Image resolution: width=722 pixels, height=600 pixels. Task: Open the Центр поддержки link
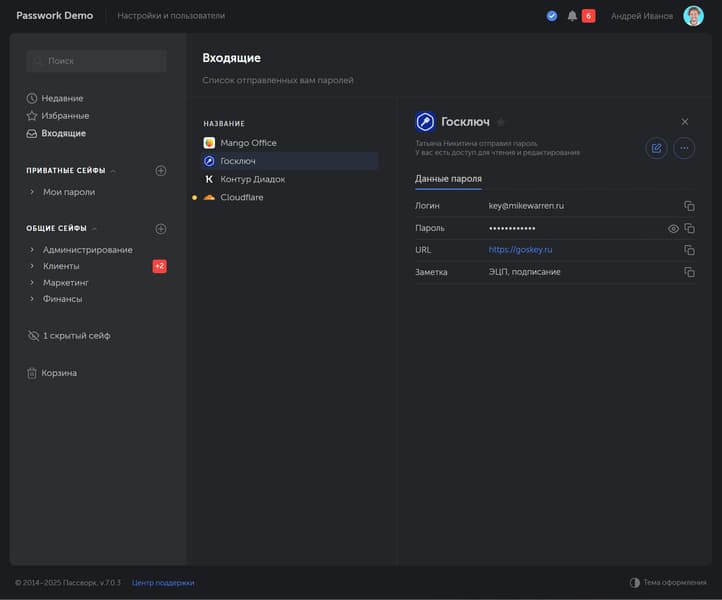[163, 582]
